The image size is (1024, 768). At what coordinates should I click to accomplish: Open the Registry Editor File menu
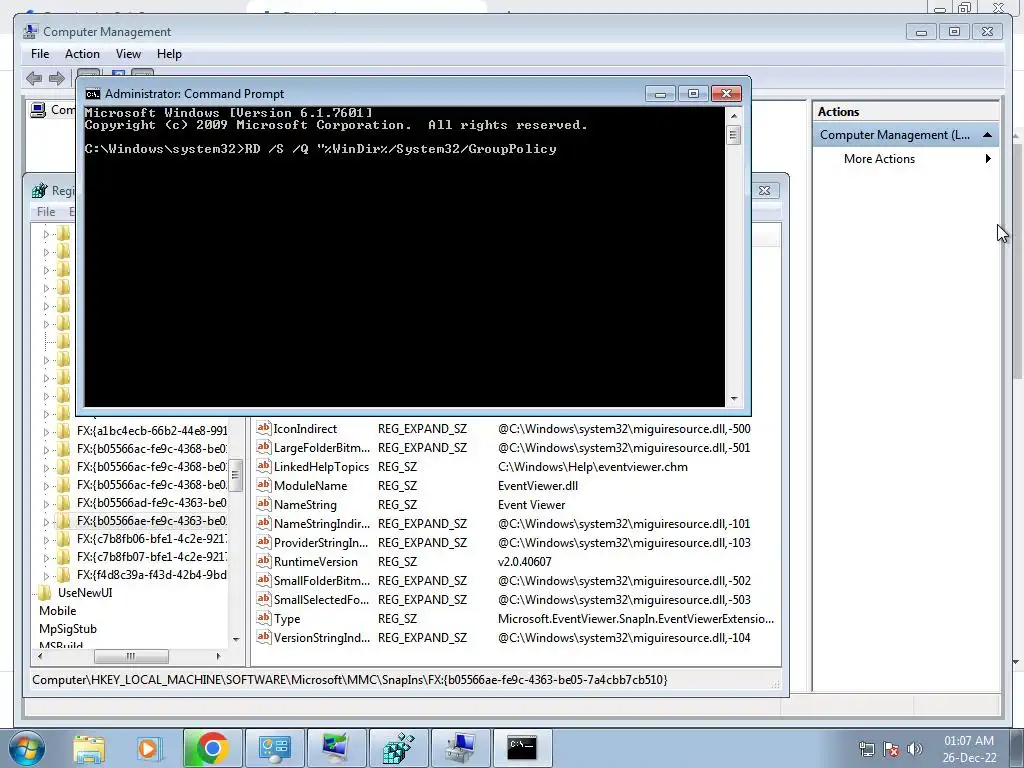point(46,212)
